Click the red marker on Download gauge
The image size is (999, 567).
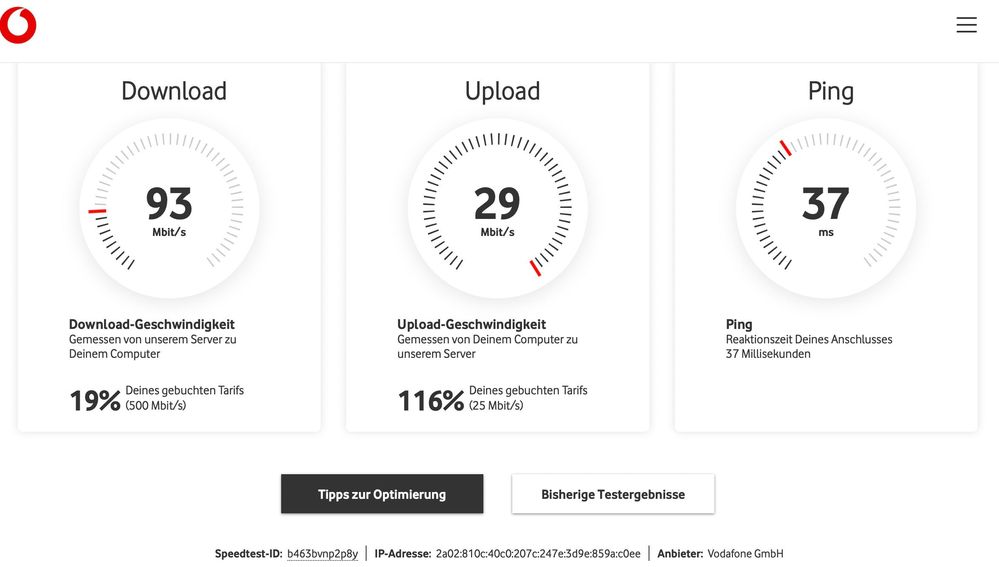(x=97, y=211)
